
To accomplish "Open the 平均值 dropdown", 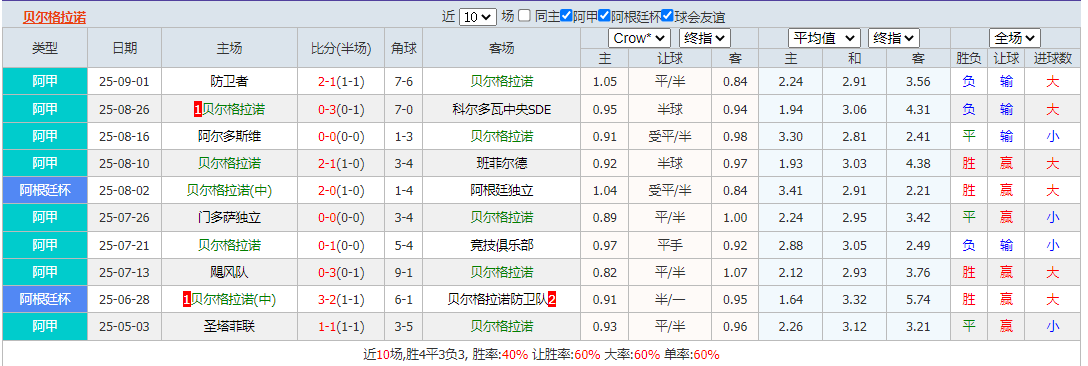I will (824, 38).
